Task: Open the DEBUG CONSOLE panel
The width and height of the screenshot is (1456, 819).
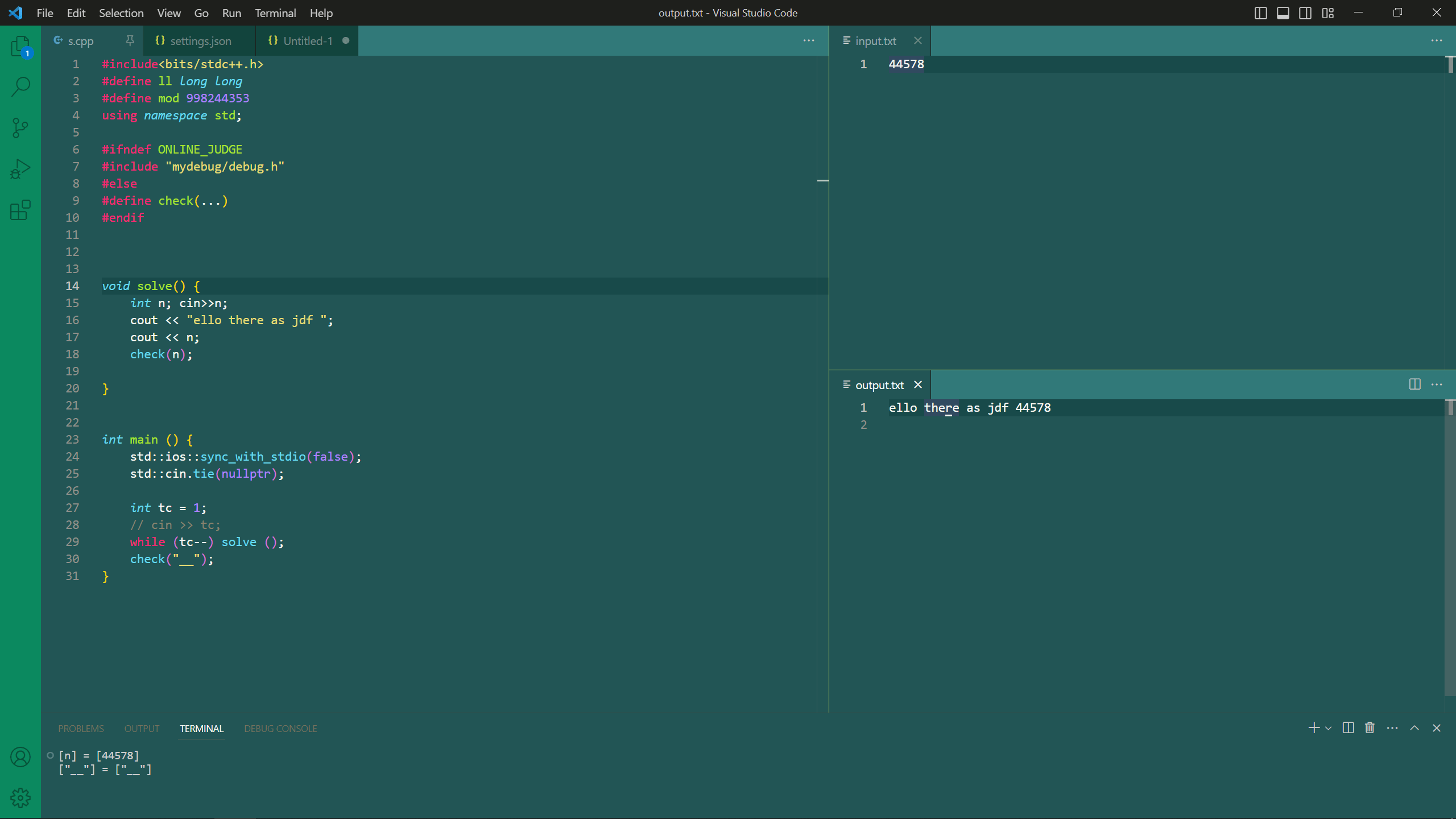Action: pos(280,729)
